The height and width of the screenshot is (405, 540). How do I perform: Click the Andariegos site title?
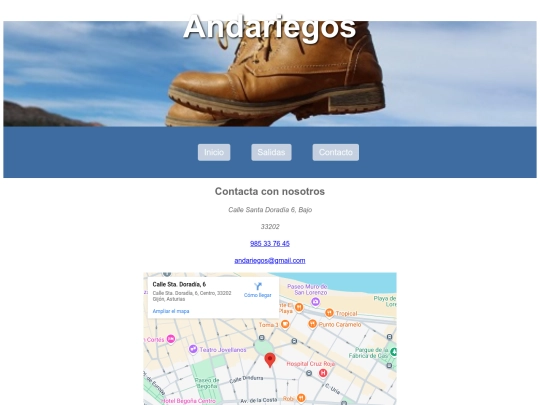[270, 27]
